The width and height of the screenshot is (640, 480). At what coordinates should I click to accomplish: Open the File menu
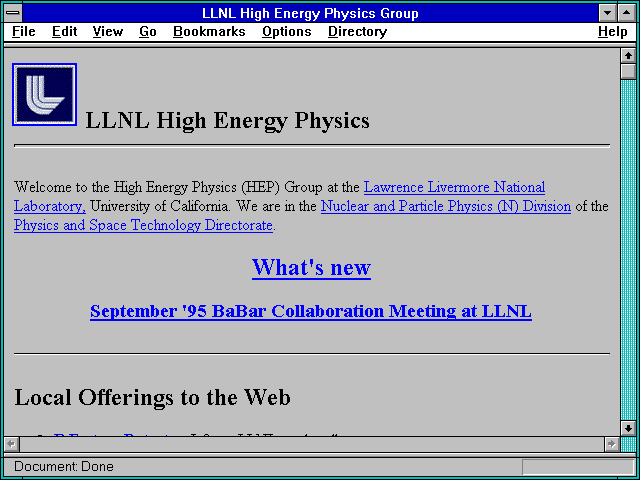(x=24, y=32)
